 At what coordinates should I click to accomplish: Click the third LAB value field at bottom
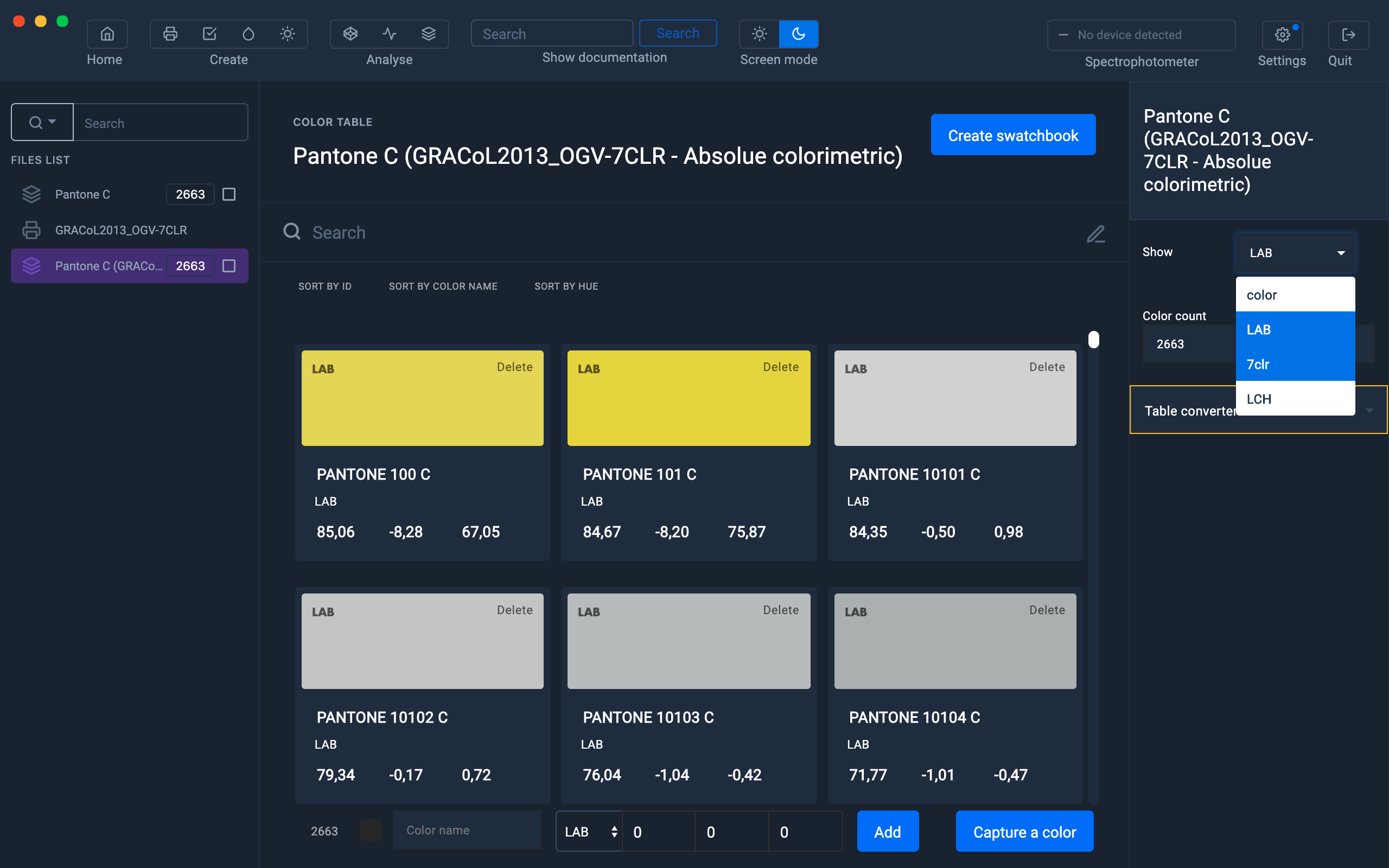(x=805, y=831)
